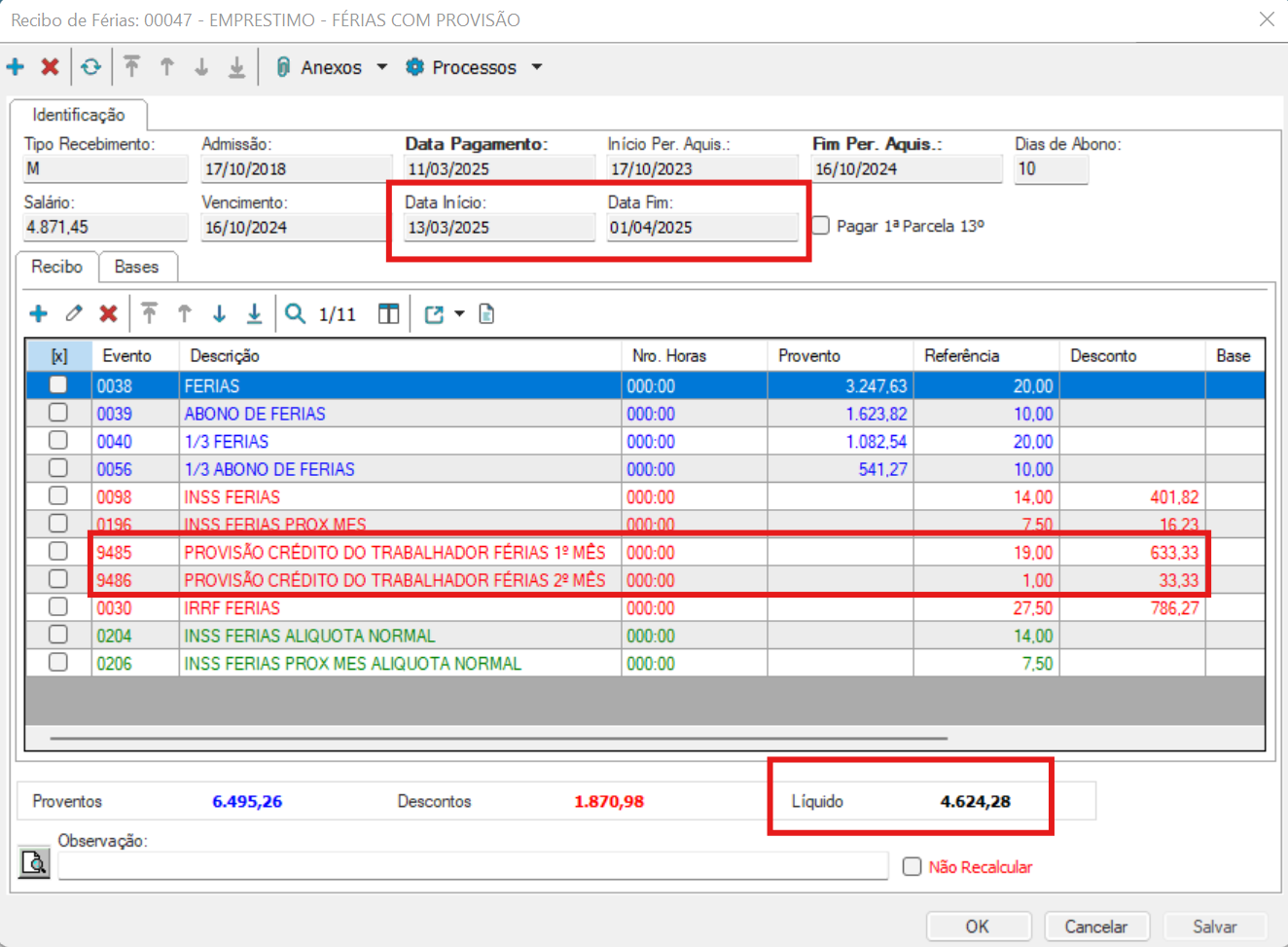Screen dimensions: 1288x947
Task: Check the box for event 0038 FERIAS
Action: [58, 384]
